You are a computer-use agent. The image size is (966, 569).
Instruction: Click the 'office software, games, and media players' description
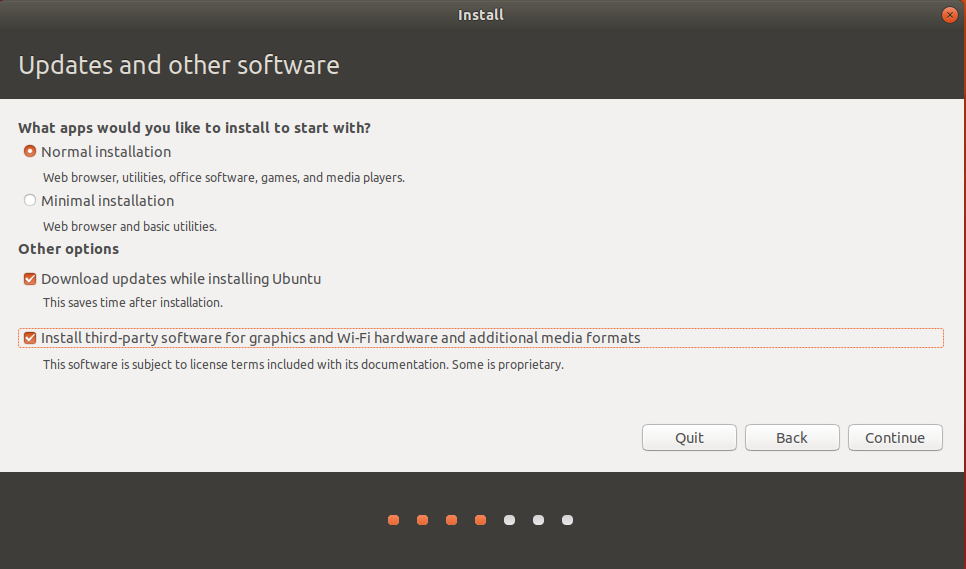(224, 177)
